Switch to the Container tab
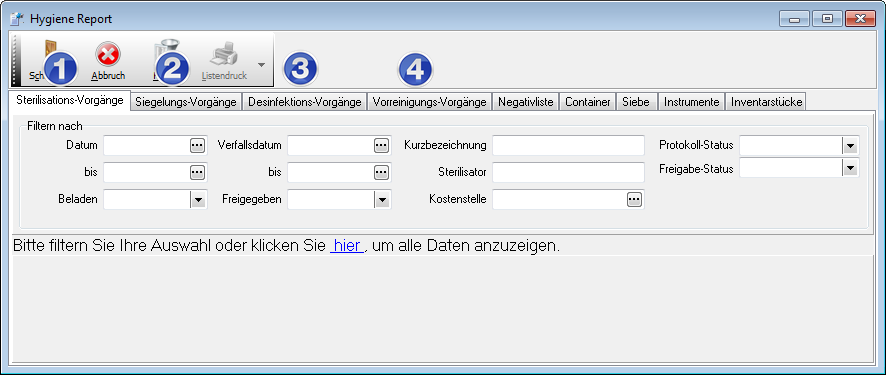Screen dimensions: 886x375 tap(588, 102)
